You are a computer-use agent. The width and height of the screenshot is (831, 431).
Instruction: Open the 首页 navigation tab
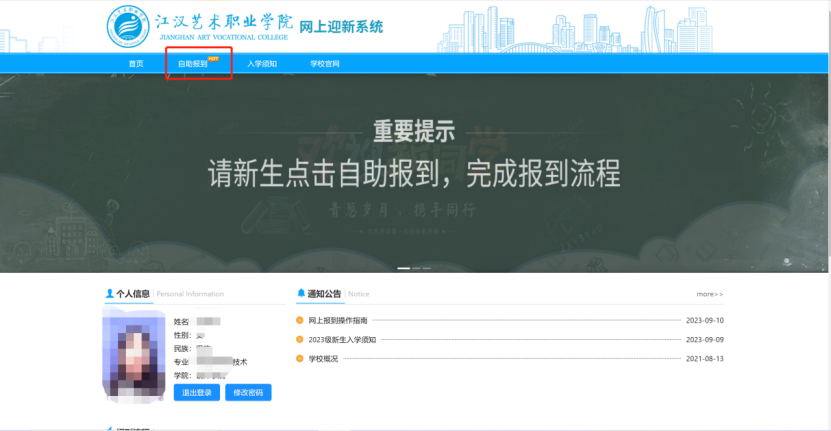(x=136, y=64)
